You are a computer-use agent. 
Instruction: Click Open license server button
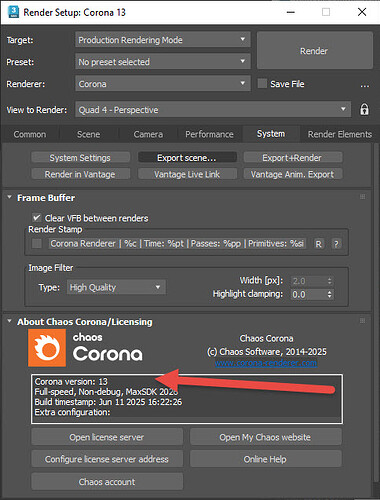coord(107,437)
